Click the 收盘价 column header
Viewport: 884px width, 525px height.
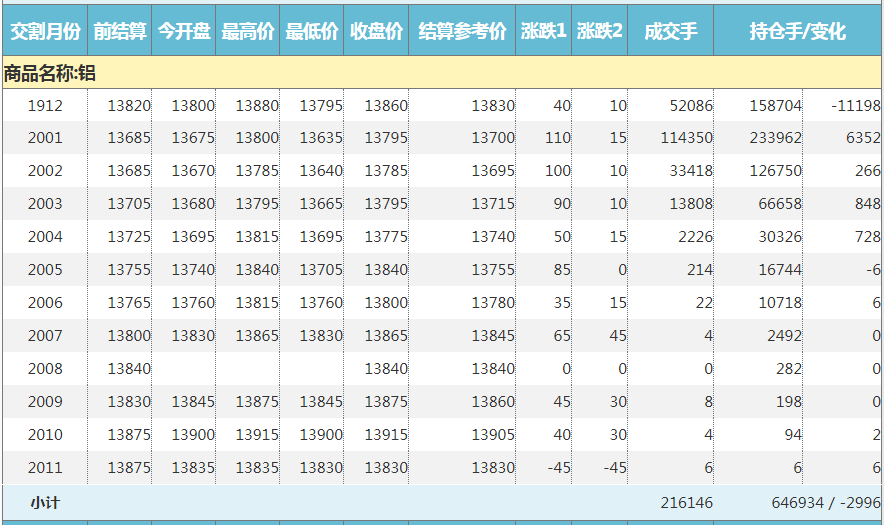tap(376, 31)
